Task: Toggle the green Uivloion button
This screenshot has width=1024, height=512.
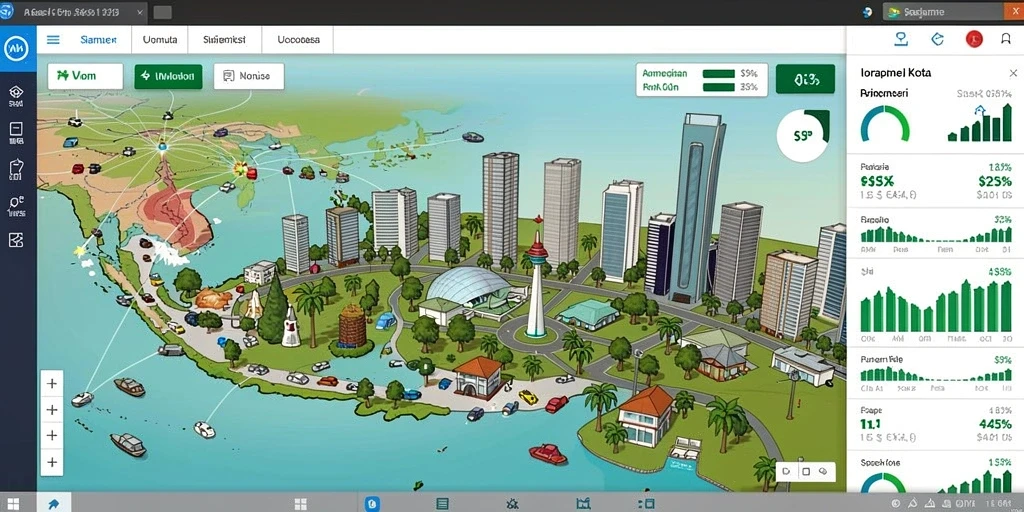Action: (x=168, y=76)
